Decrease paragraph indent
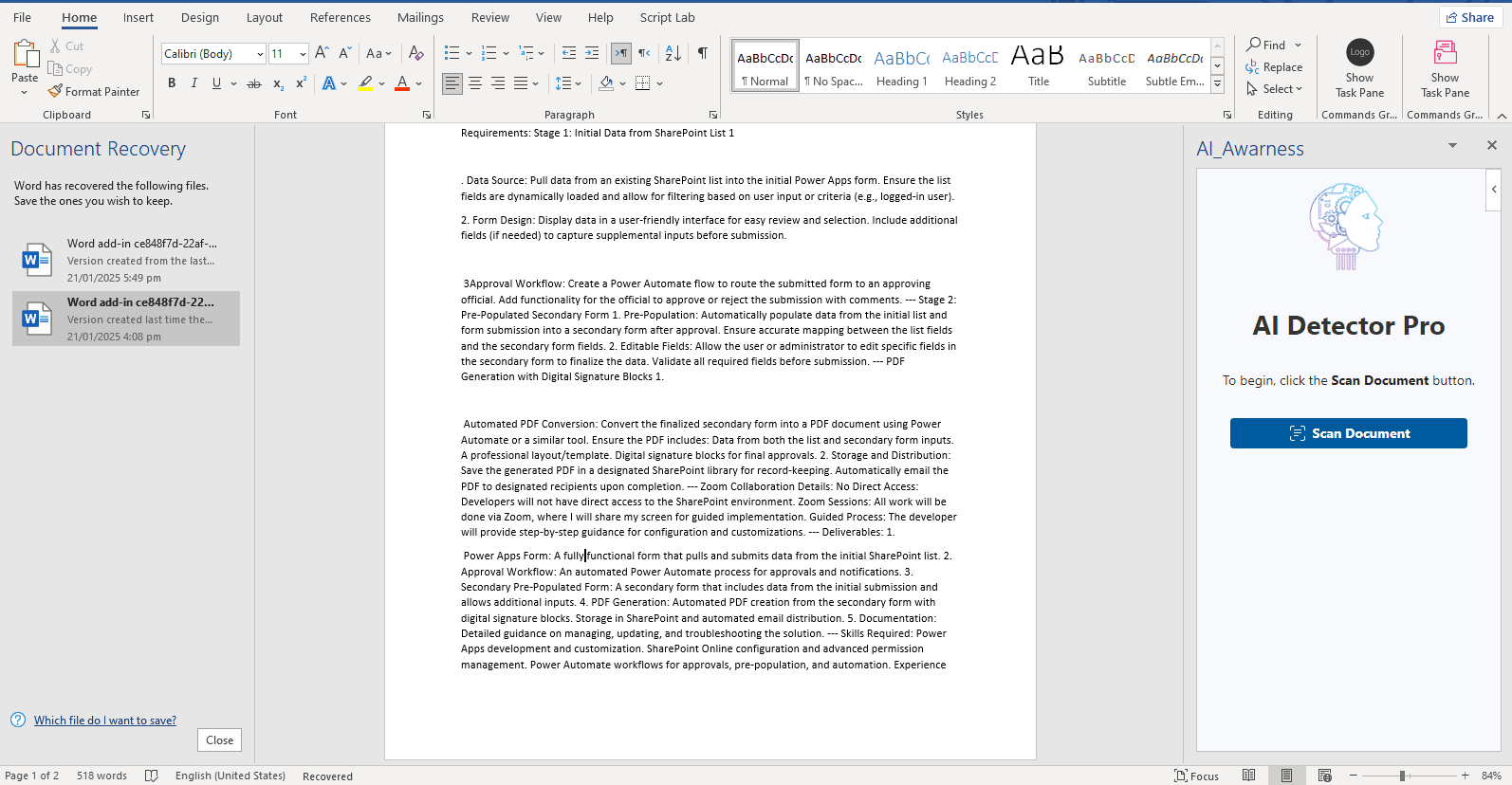 tap(569, 53)
